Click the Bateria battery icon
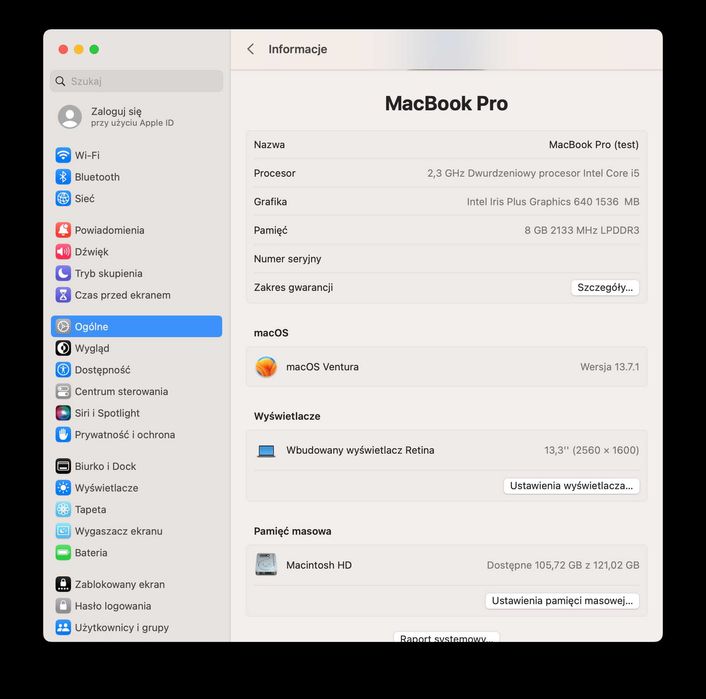The image size is (706, 699). pos(63,553)
